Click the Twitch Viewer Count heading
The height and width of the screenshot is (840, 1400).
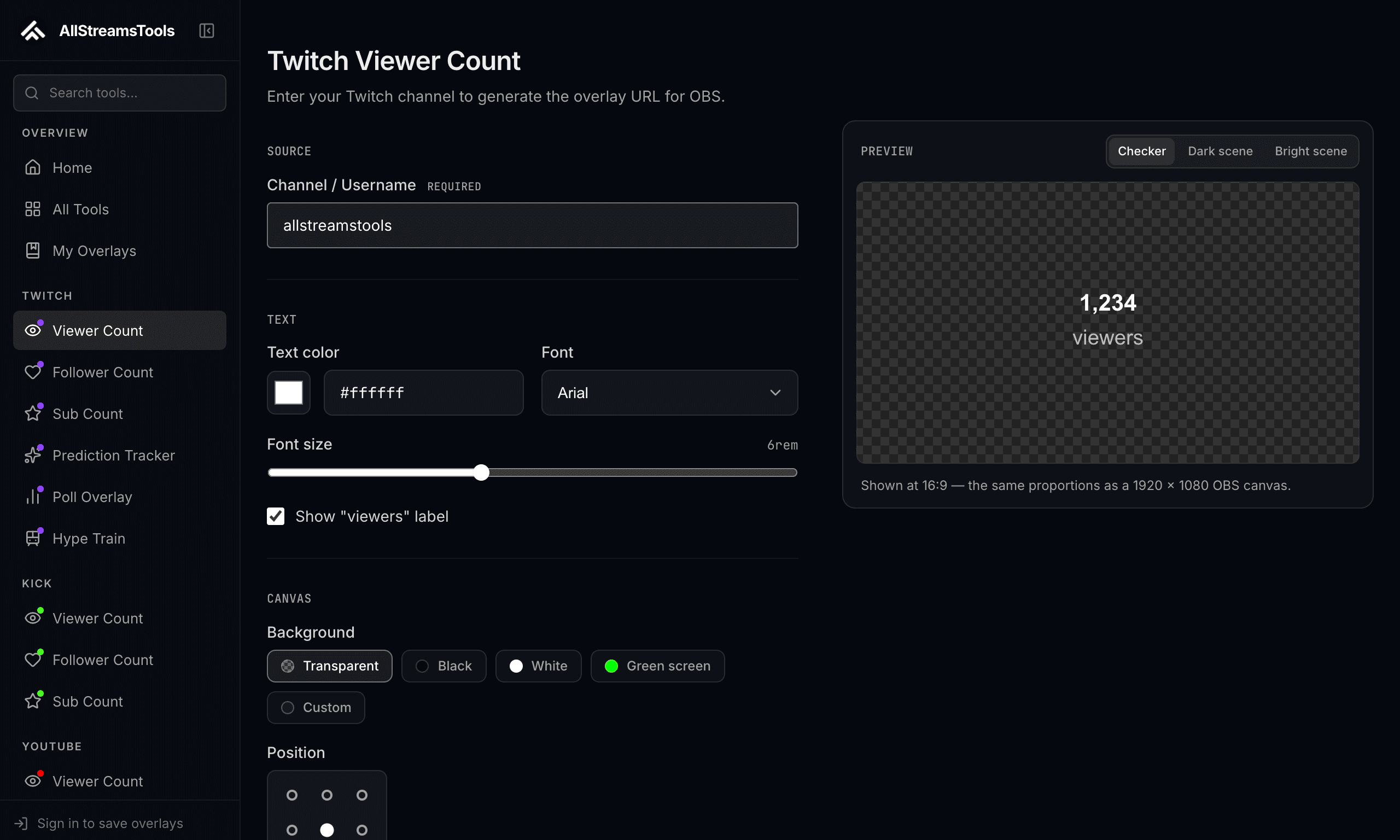(x=393, y=61)
